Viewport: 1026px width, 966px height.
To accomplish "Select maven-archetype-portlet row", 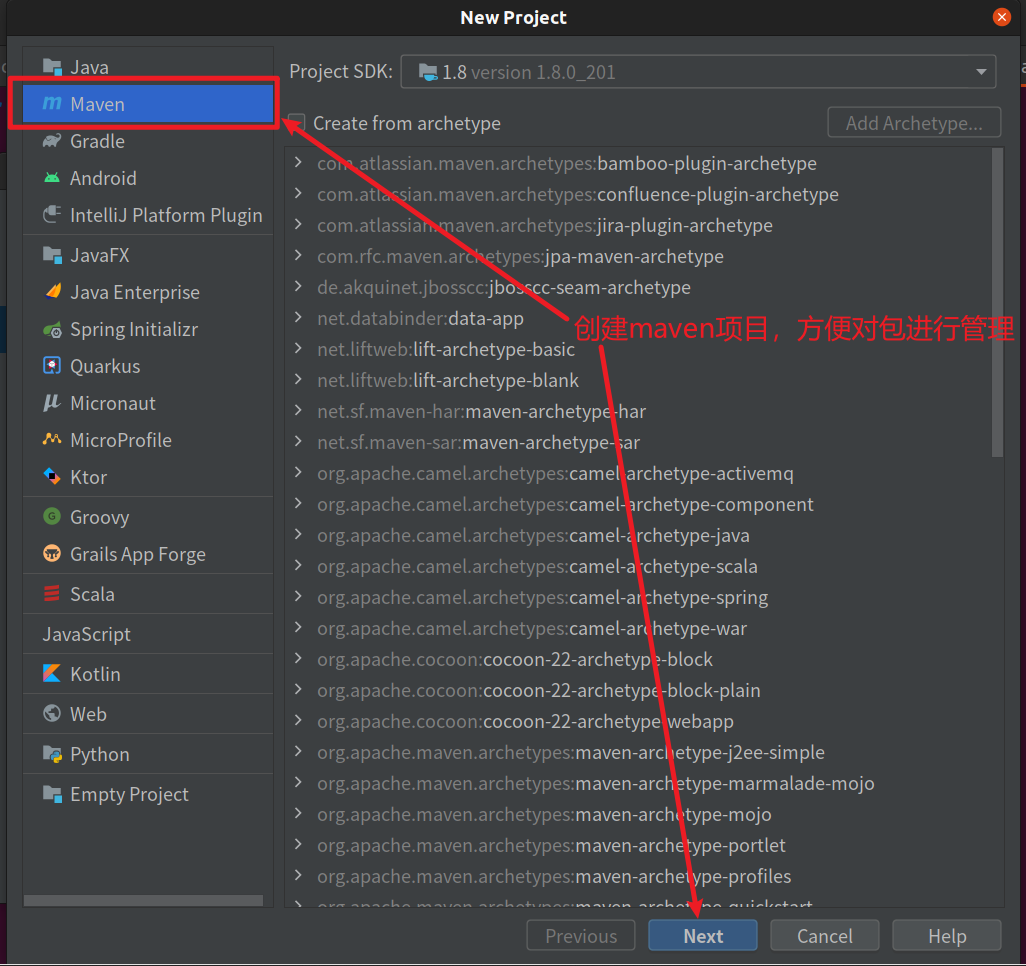I will point(638,845).
